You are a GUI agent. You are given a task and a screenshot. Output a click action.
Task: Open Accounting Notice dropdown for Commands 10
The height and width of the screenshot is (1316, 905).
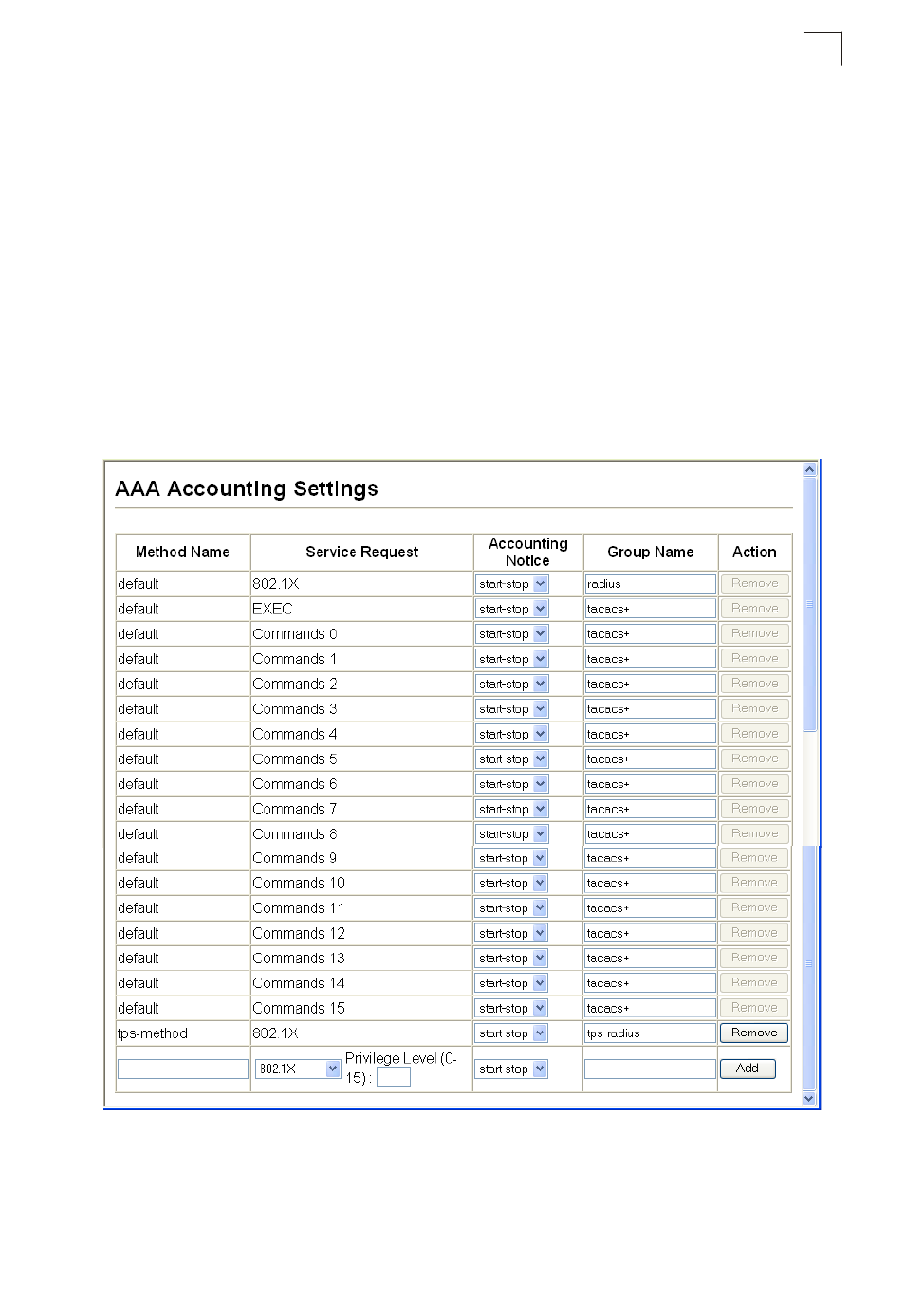coord(512,883)
